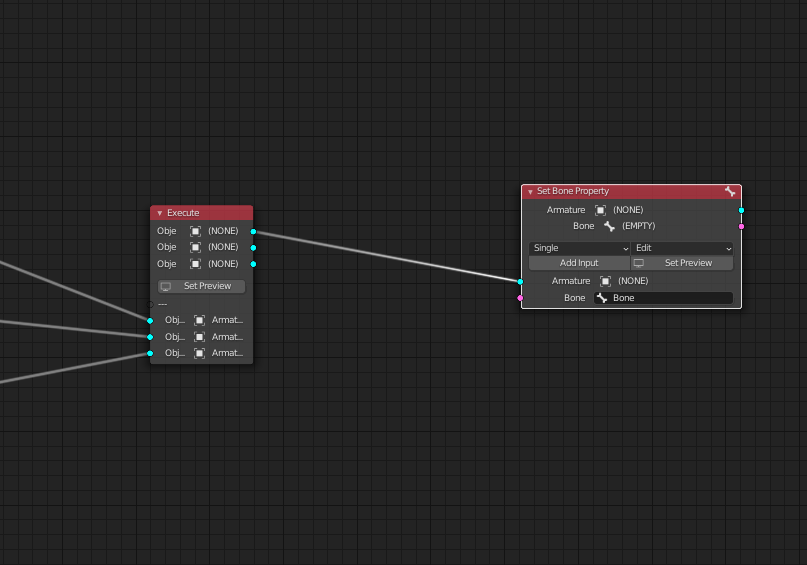Click Set Preview in the Execute node
This screenshot has width=807, height=565.
click(201, 286)
